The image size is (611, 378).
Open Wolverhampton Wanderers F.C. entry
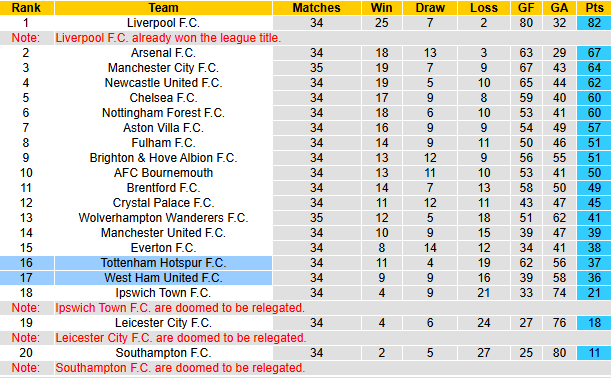163,218
